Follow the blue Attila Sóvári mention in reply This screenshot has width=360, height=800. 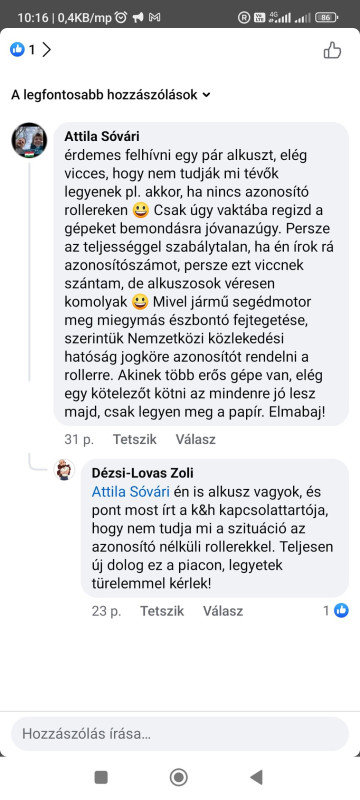pyautogui.click(x=131, y=492)
